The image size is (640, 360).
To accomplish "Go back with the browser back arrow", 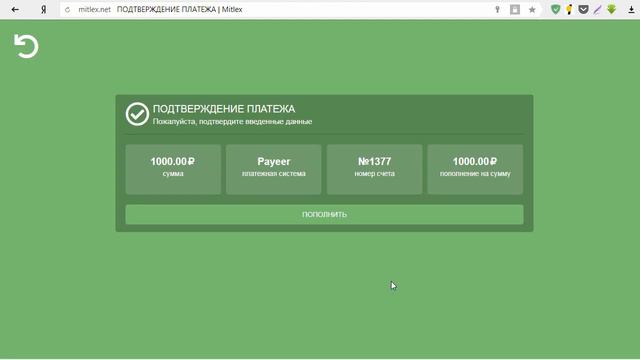I will [15, 9].
